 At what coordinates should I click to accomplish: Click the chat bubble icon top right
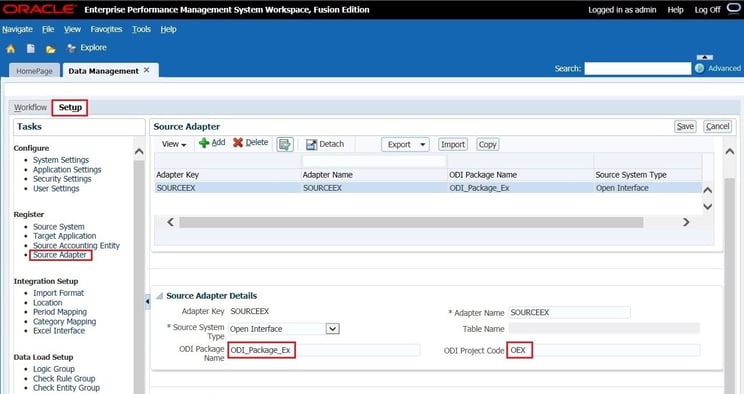[x=734, y=9]
